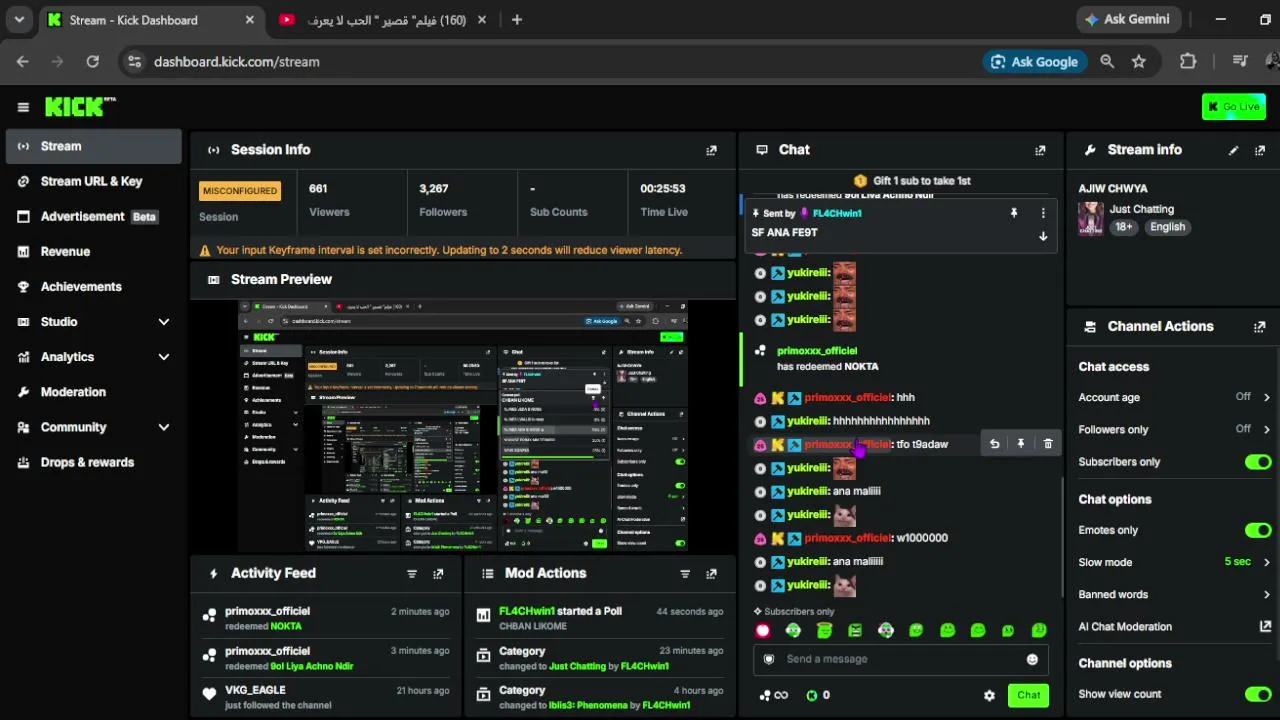This screenshot has height=720, width=1280.
Task: Pop out the Chat panel
Action: tap(1040, 150)
